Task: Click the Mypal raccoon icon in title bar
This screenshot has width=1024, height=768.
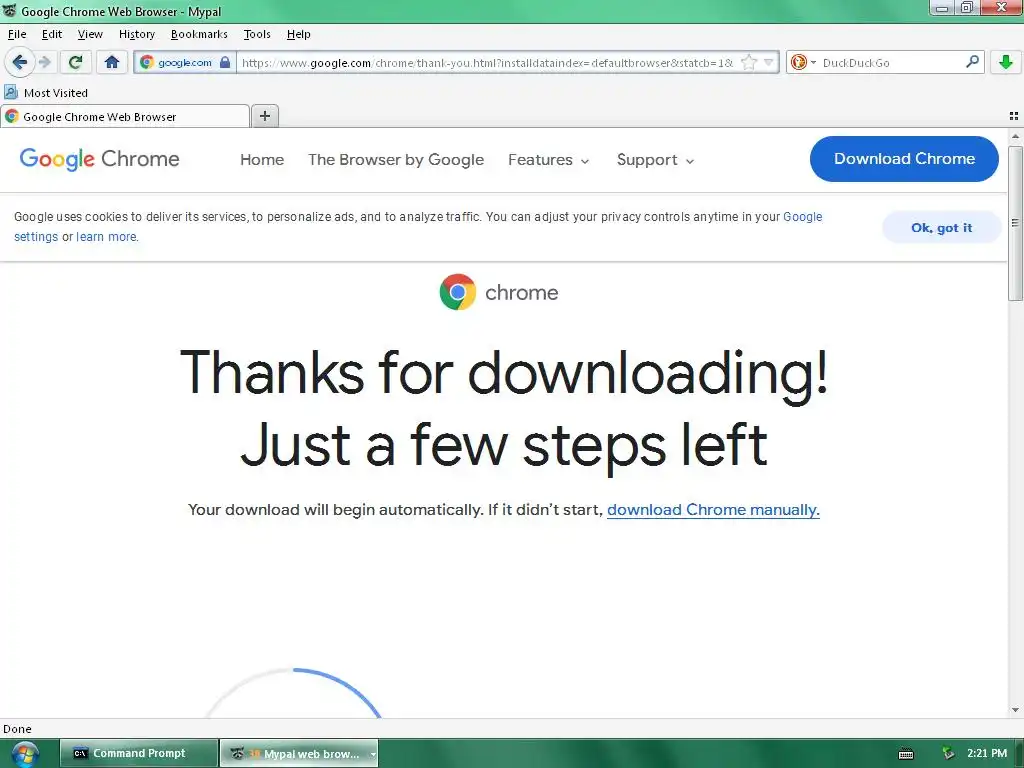Action: 9,10
